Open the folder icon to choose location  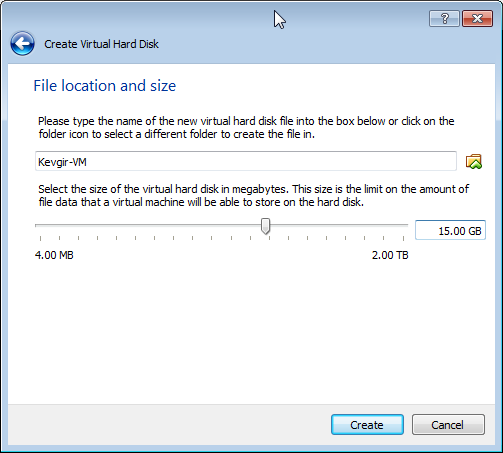[x=474, y=162]
